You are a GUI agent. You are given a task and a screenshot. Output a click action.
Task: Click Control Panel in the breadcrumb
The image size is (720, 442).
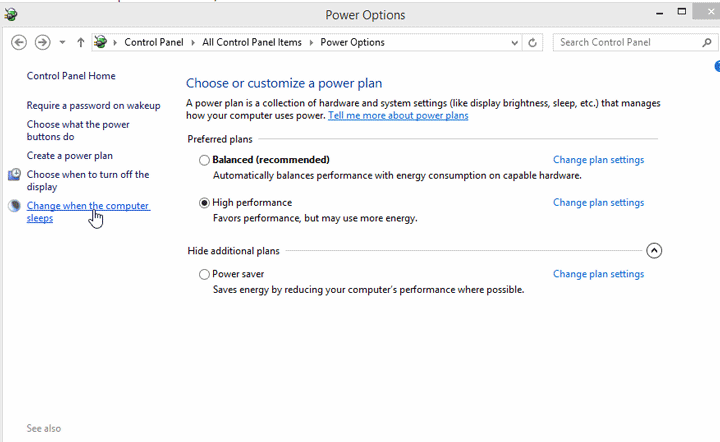click(x=156, y=43)
